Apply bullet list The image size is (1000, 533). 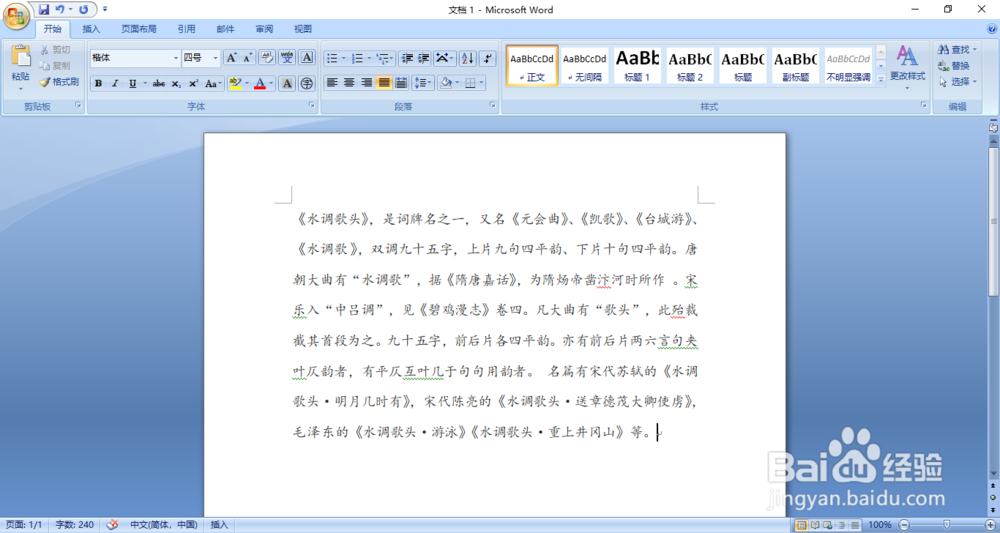[332, 59]
